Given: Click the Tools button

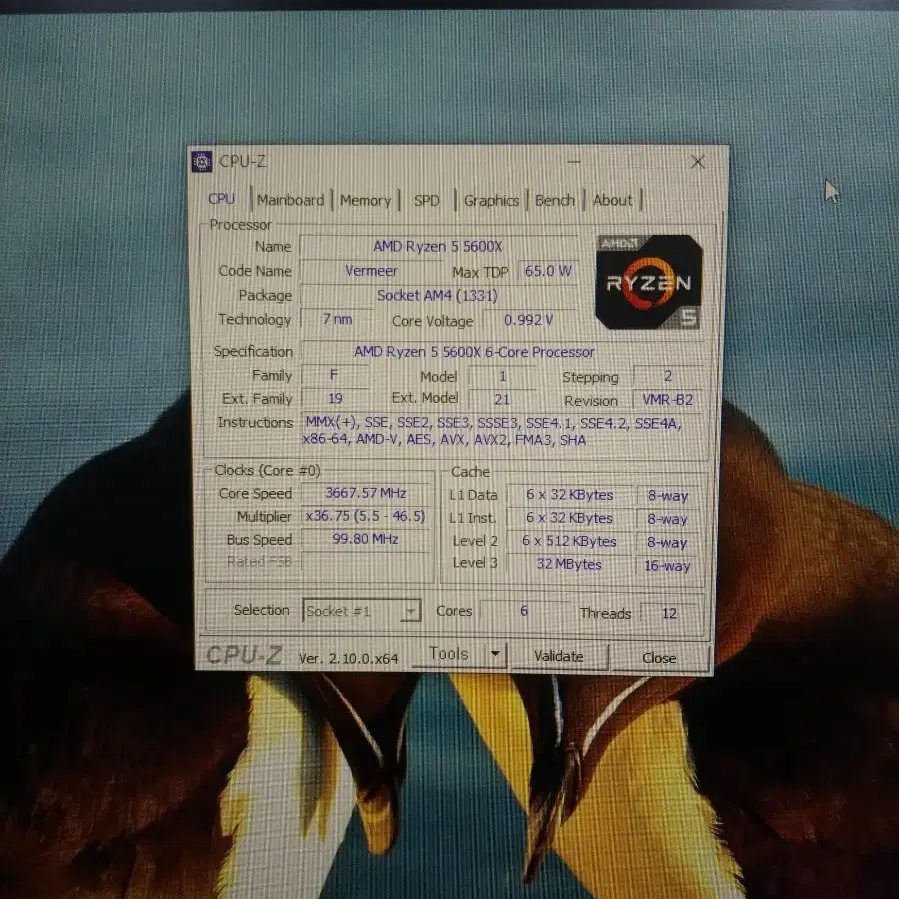Looking at the screenshot, I should pos(449,654).
